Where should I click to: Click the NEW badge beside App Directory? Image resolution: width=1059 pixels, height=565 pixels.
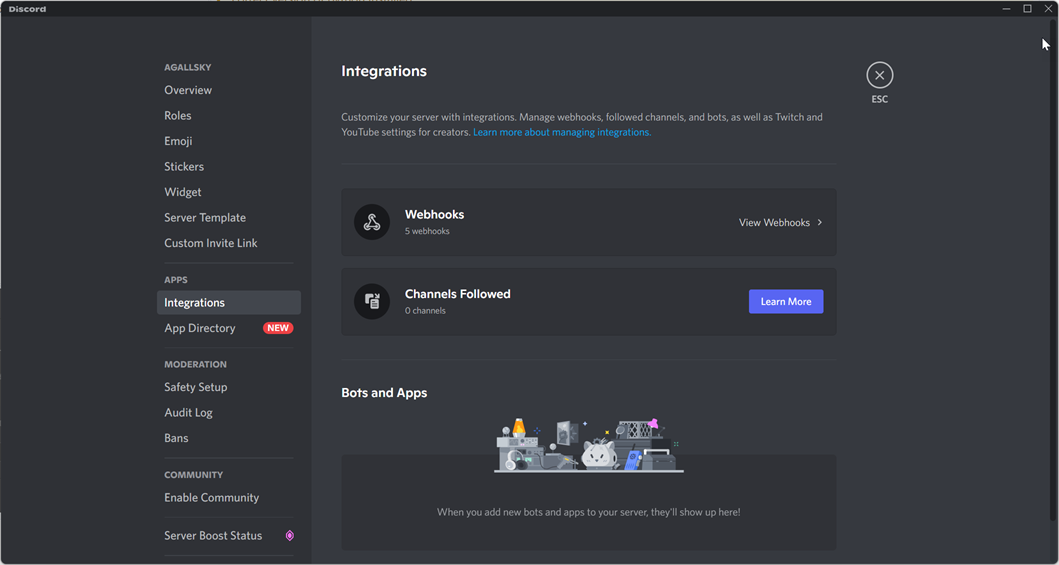[277, 328]
